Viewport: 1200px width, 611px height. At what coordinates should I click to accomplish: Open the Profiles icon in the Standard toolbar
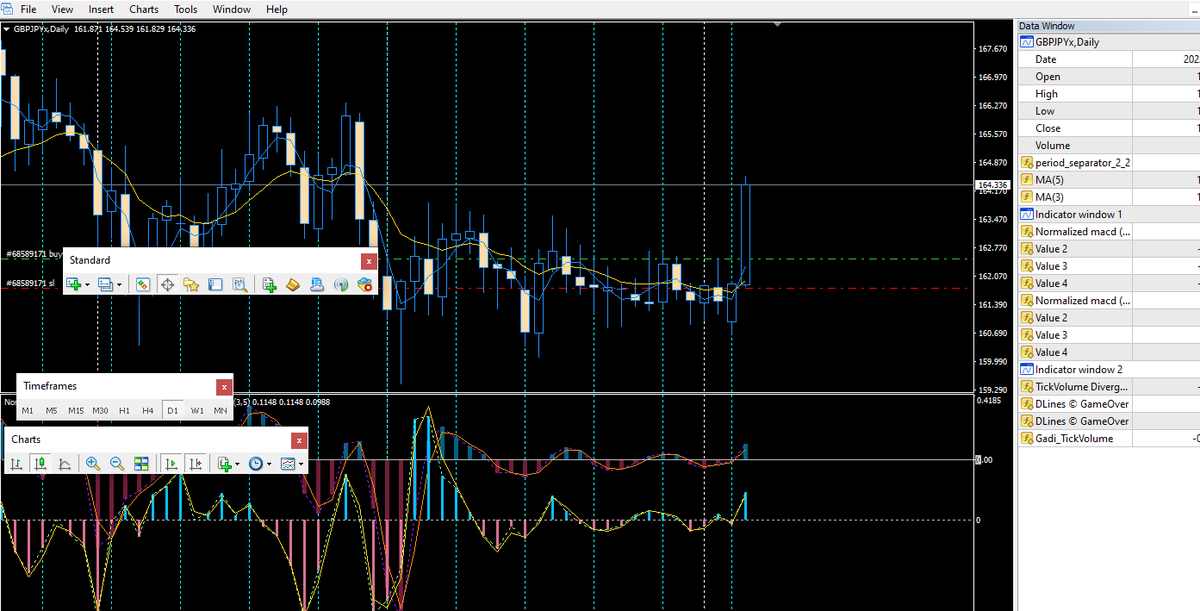point(105,284)
